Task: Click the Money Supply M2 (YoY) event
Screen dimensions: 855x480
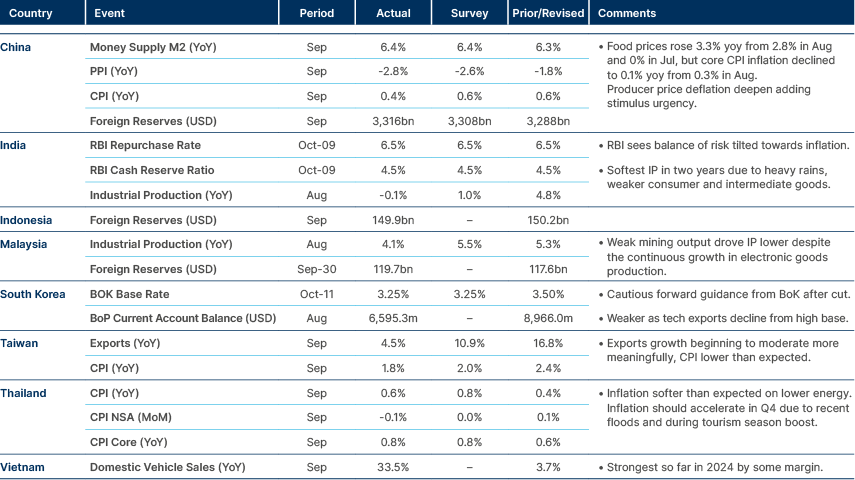Action: pyautogui.click(x=153, y=47)
